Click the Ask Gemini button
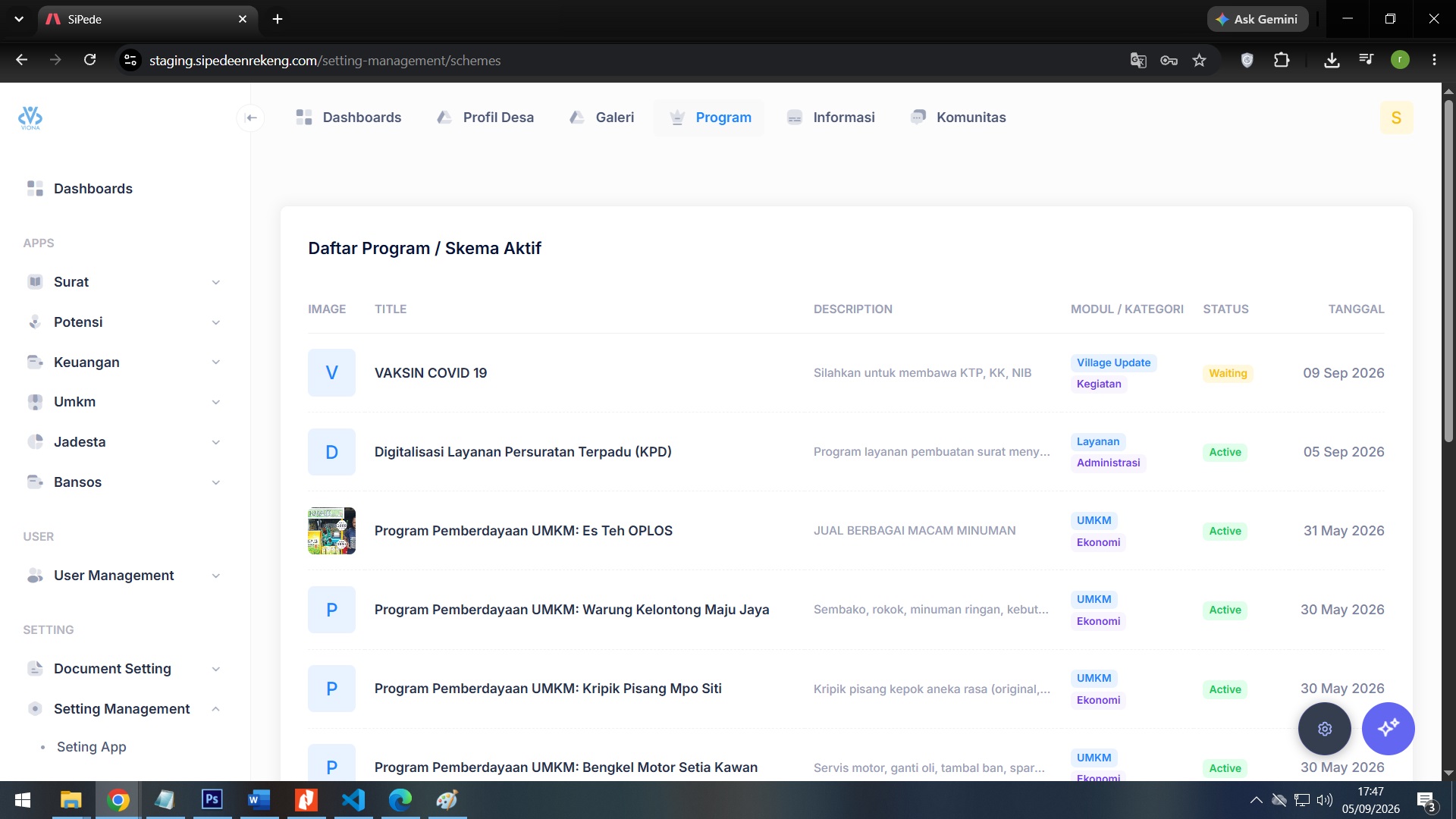Screen dimensions: 1456x819 pyautogui.click(x=1257, y=19)
